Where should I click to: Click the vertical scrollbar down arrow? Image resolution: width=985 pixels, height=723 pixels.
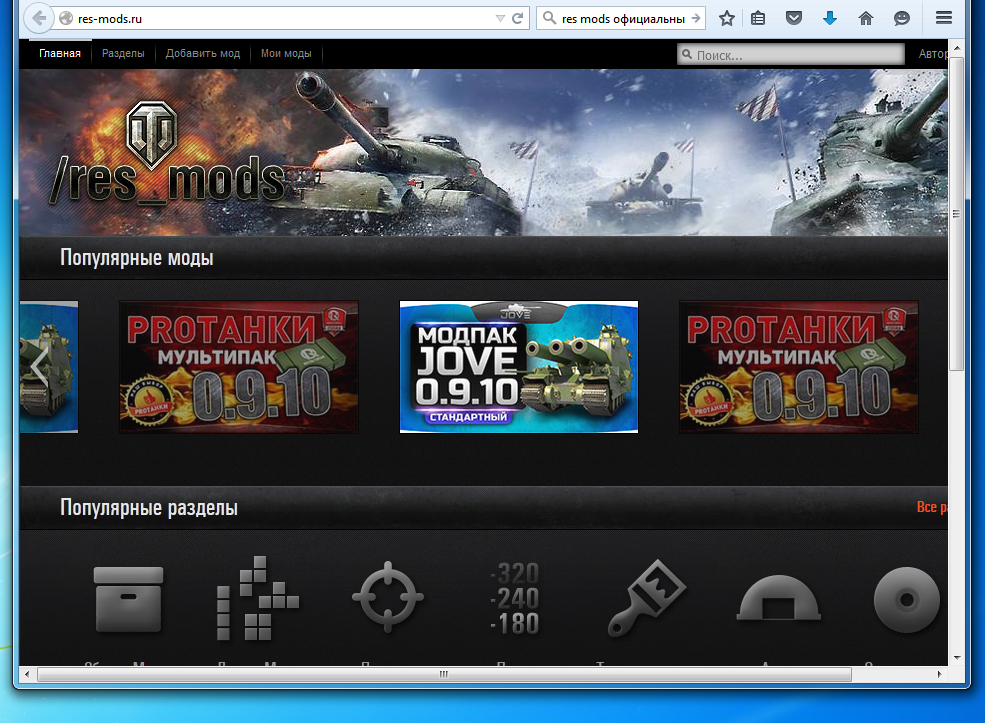coord(957,658)
